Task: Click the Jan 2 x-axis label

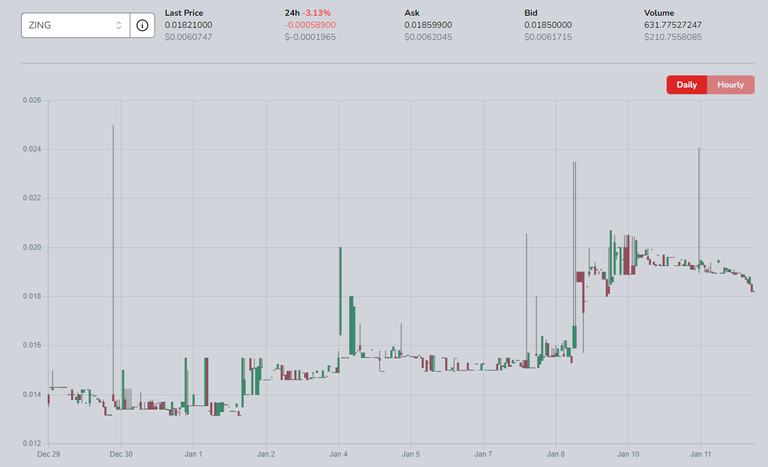Action: tap(266, 454)
